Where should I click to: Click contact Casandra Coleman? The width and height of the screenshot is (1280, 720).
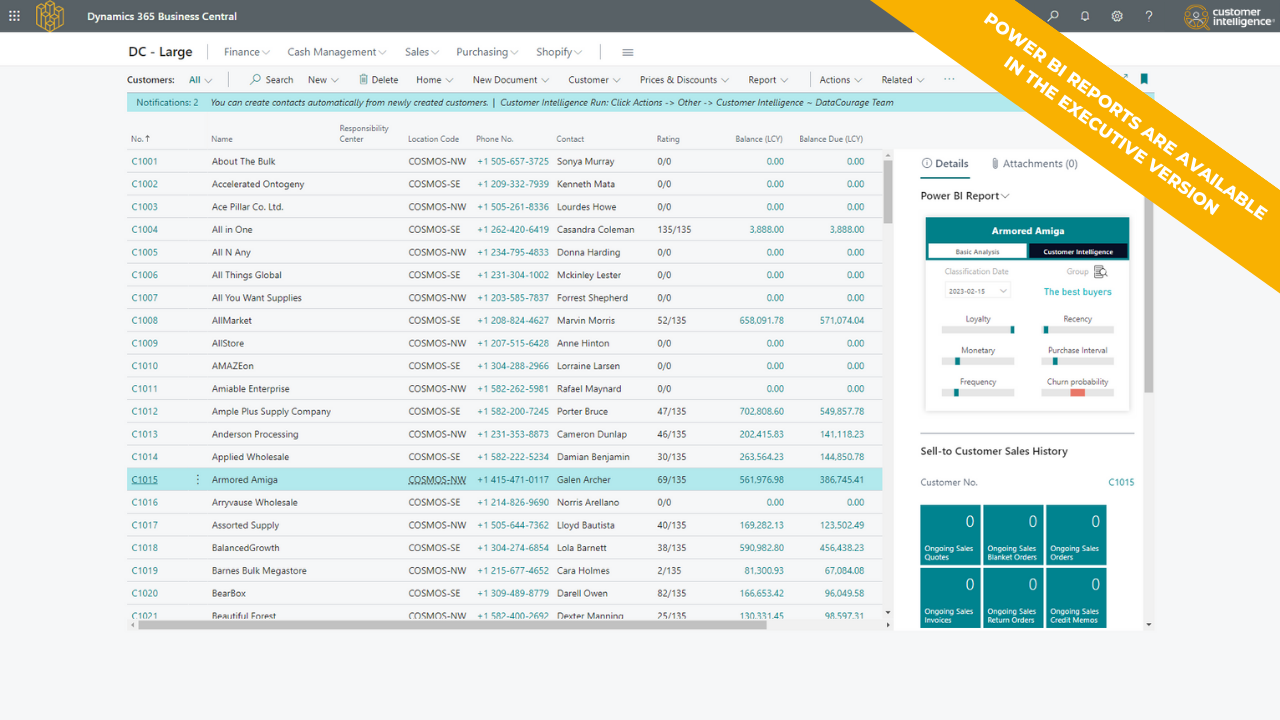point(595,229)
